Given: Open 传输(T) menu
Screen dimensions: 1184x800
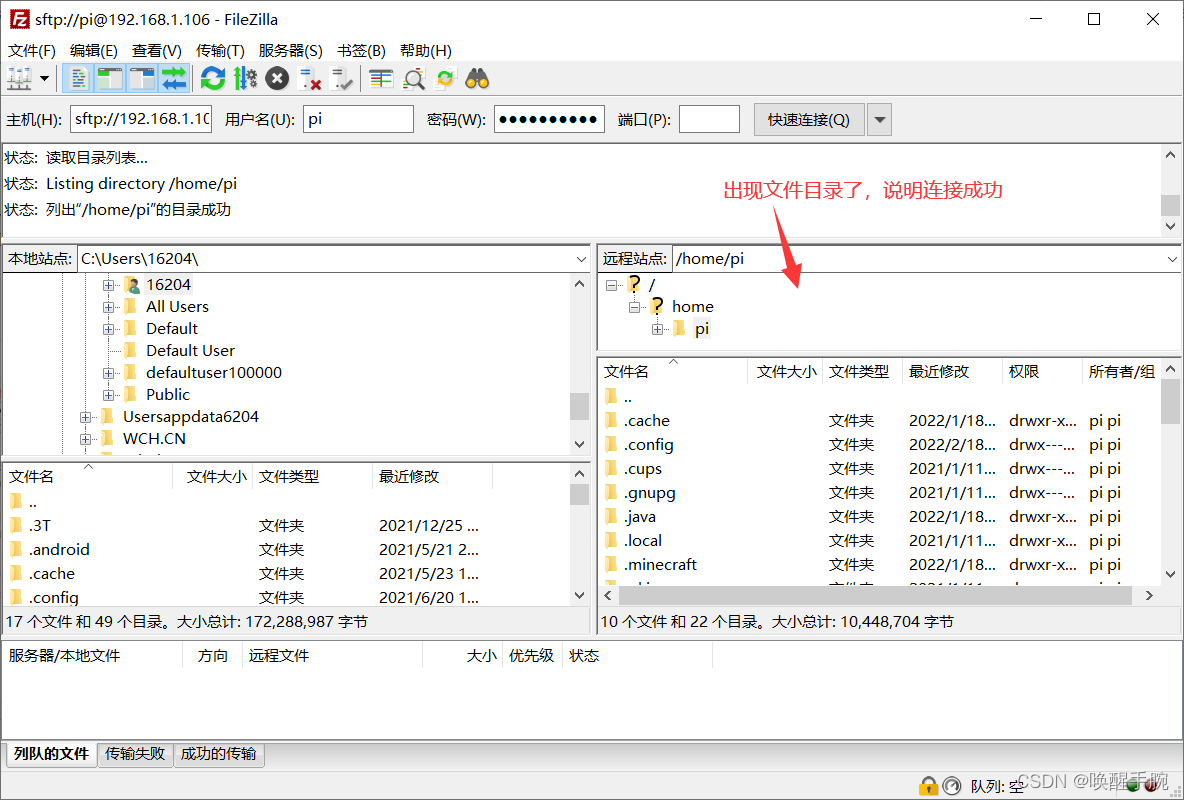Looking at the screenshot, I should [x=220, y=51].
